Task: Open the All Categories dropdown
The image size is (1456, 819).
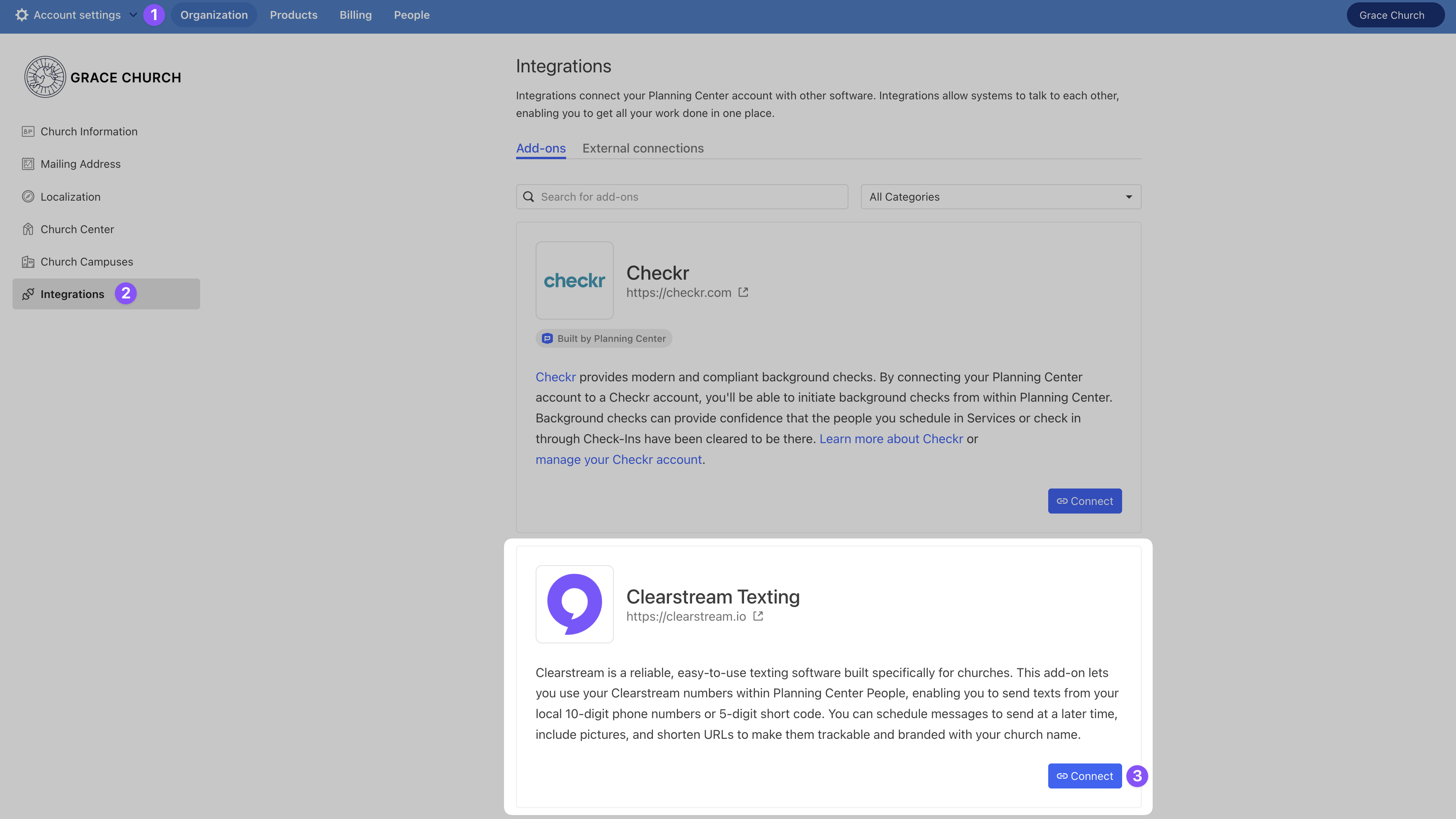Action: click(1001, 197)
